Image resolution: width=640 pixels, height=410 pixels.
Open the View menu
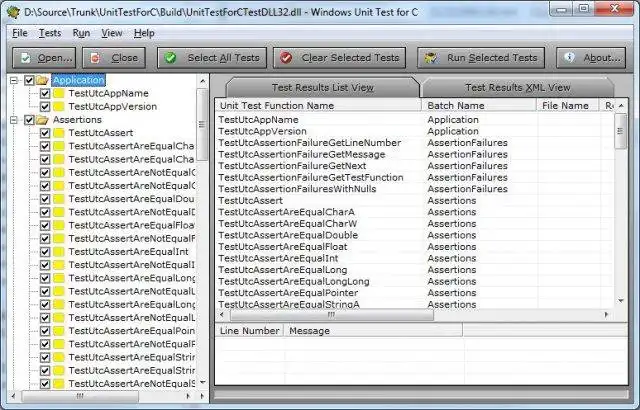click(x=112, y=33)
